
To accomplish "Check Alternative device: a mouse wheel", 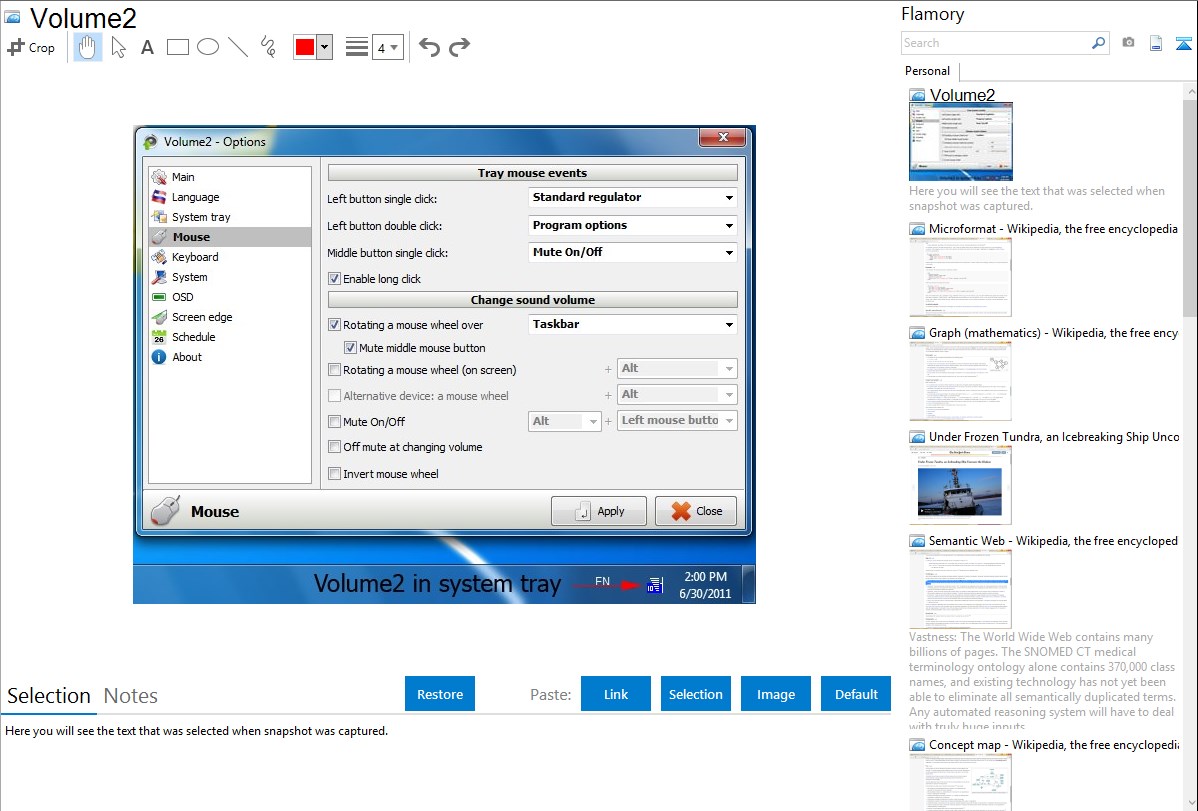I will [x=334, y=396].
